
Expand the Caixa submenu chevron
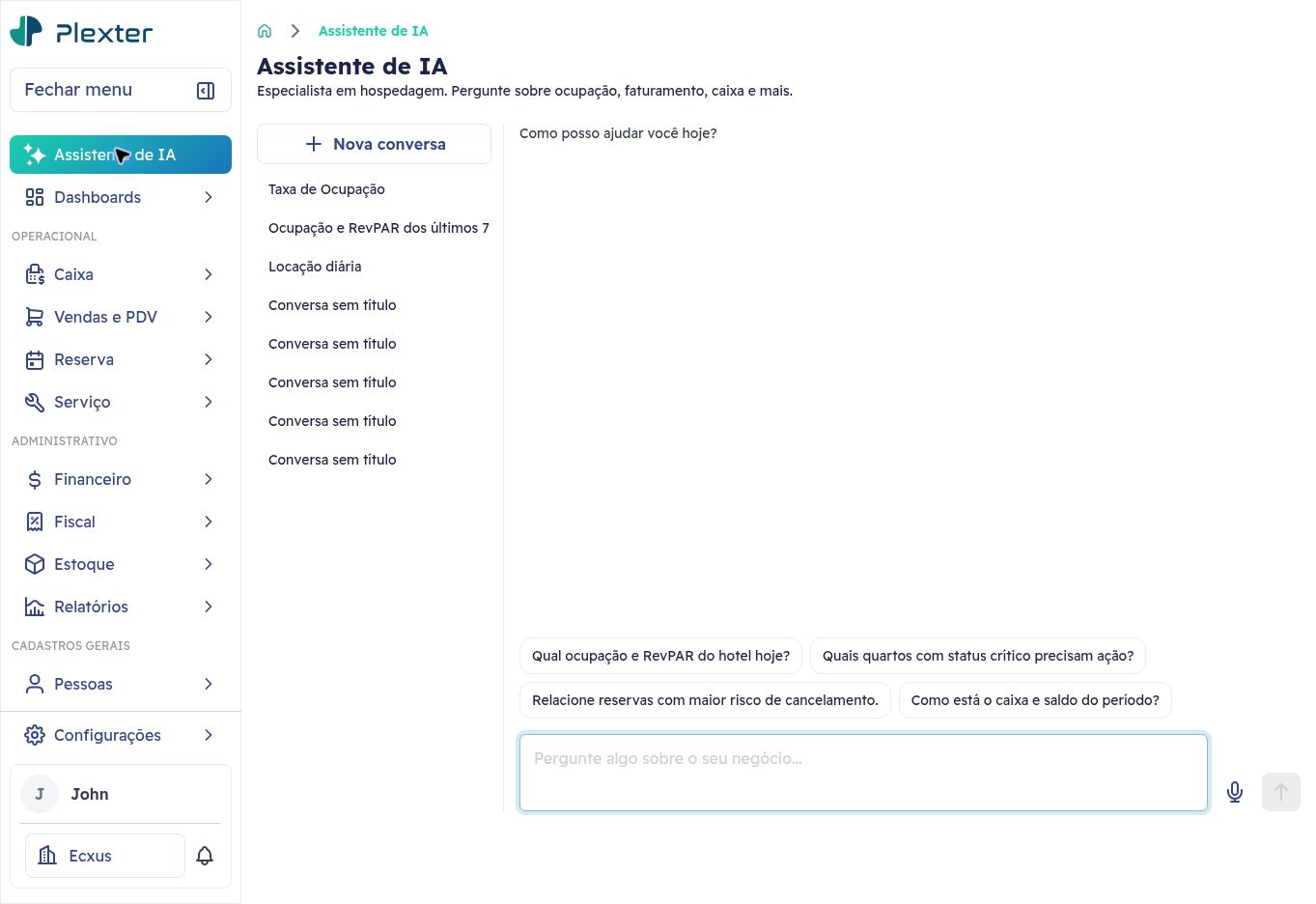(209, 274)
